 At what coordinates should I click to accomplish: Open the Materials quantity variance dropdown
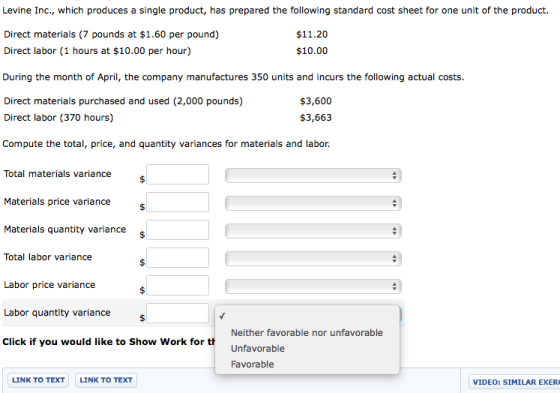313,231
